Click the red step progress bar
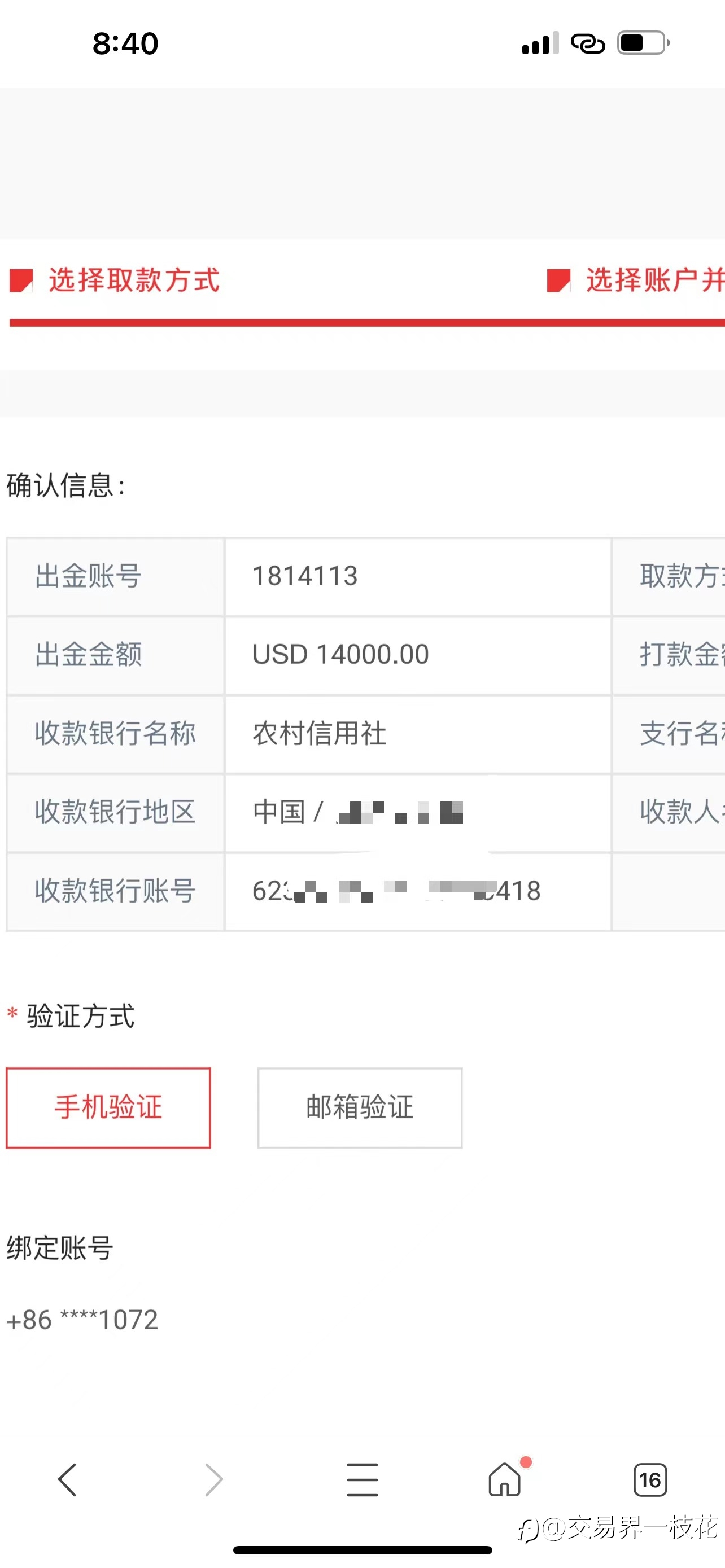This screenshot has width=725, height=1568. pos(367,323)
